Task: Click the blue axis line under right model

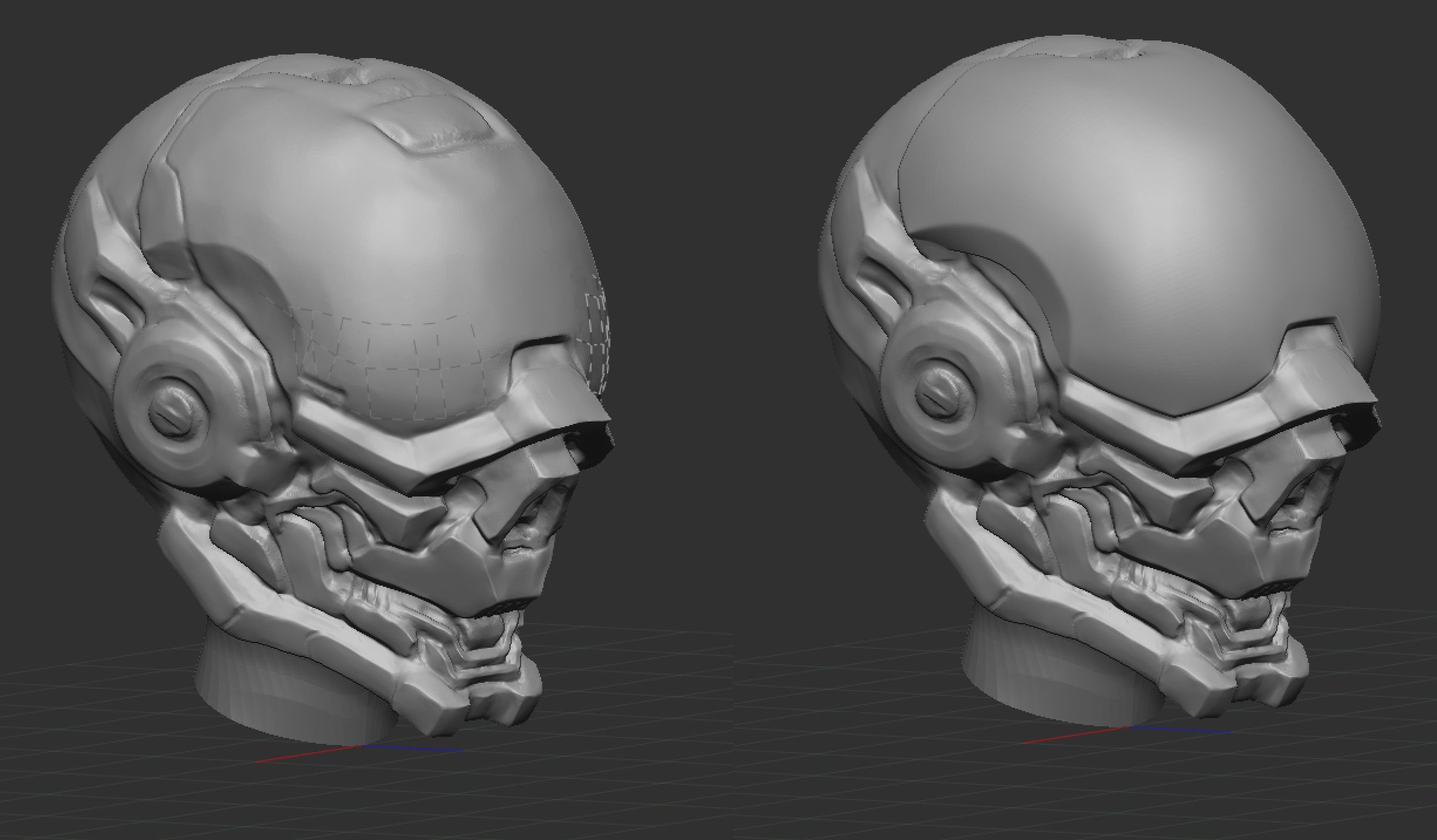Action: [x=1178, y=730]
